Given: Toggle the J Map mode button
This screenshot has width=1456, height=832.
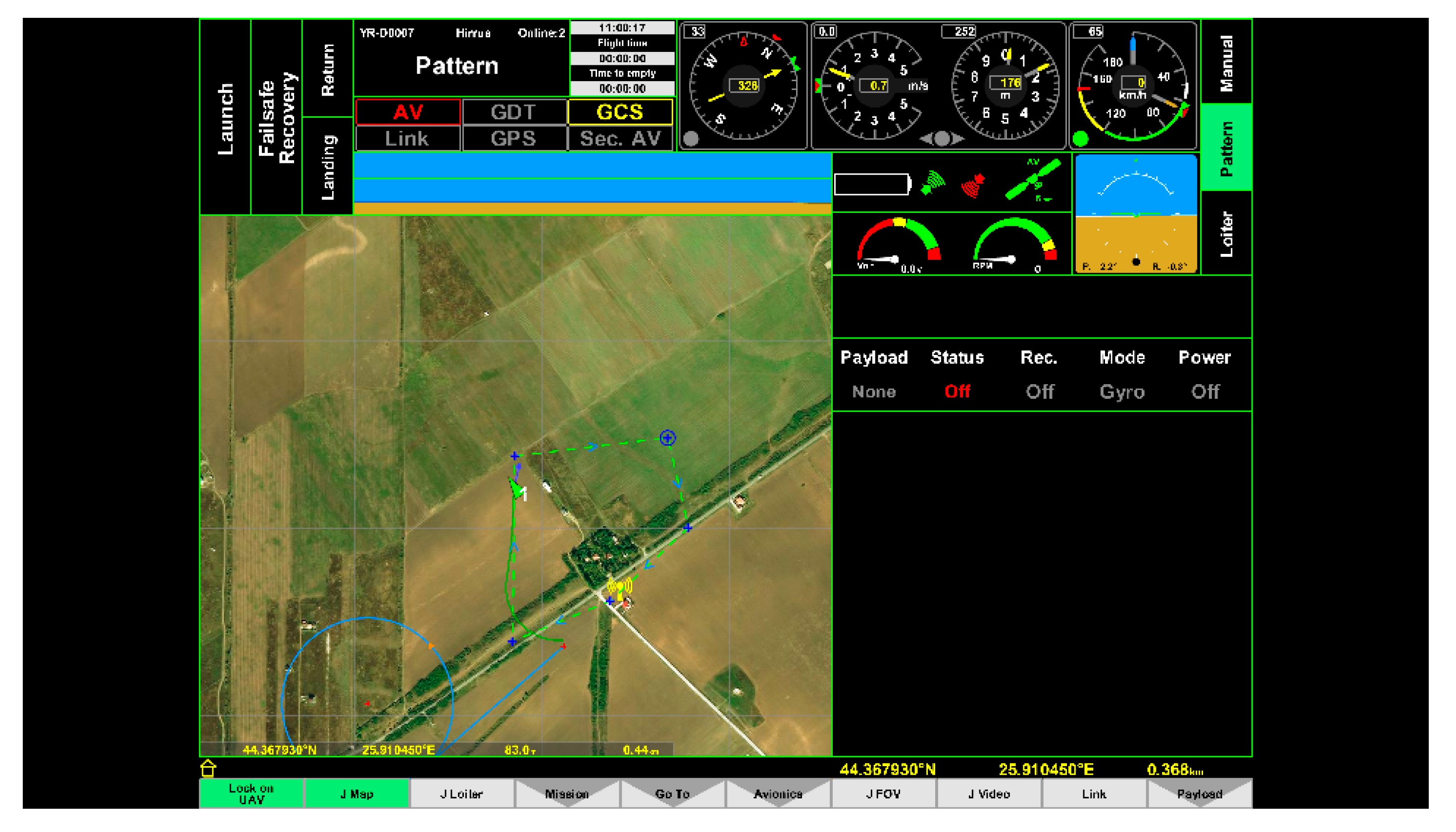Looking at the screenshot, I should coord(356,793).
